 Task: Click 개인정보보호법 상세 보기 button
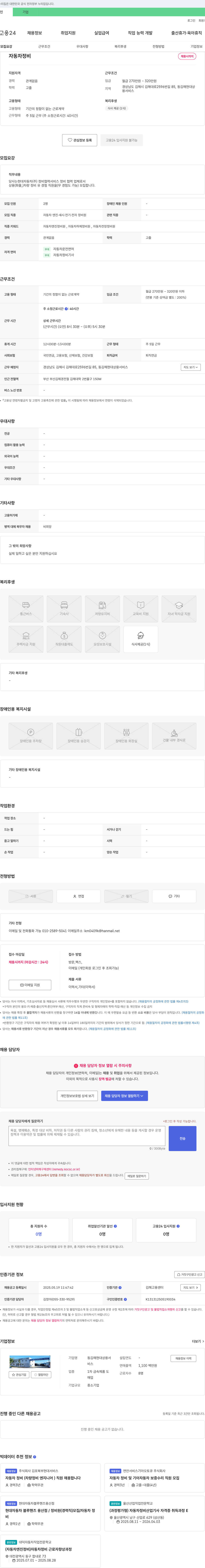(77, 1096)
